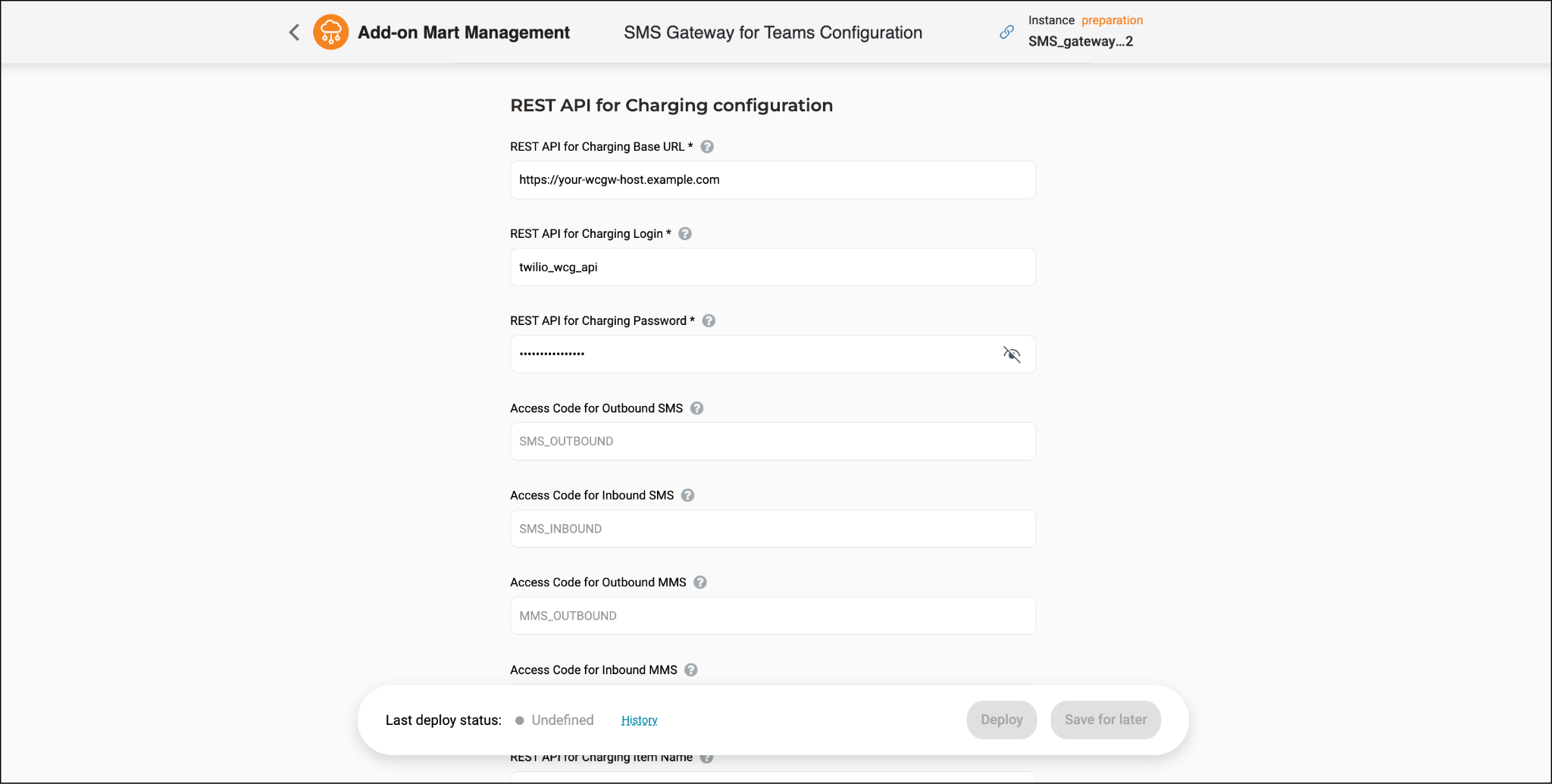Click the back arrow chevron

coord(294,33)
